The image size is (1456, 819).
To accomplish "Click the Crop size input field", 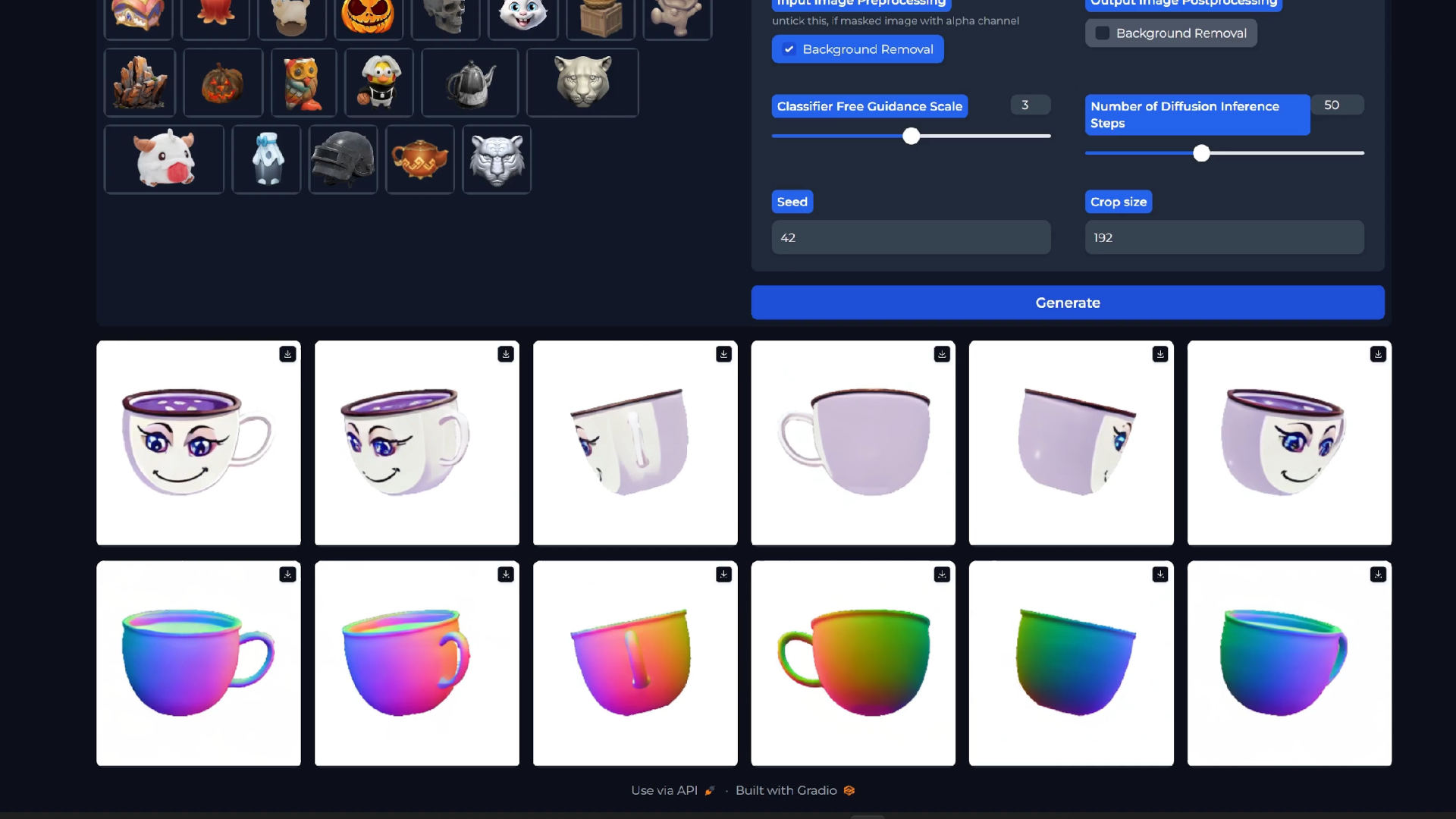I will pyautogui.click(x=1224, y=237).
